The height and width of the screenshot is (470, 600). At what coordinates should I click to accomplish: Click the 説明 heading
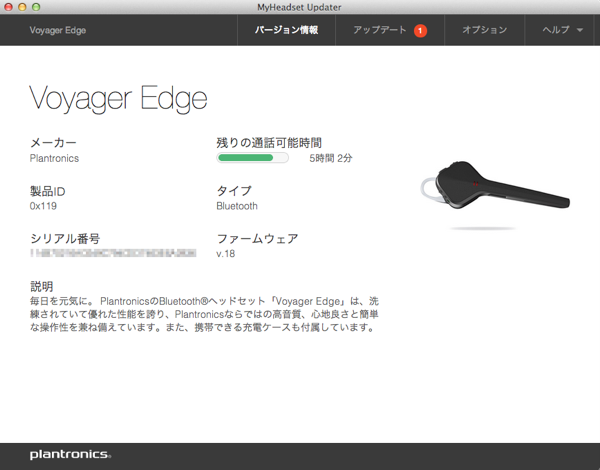41,286
